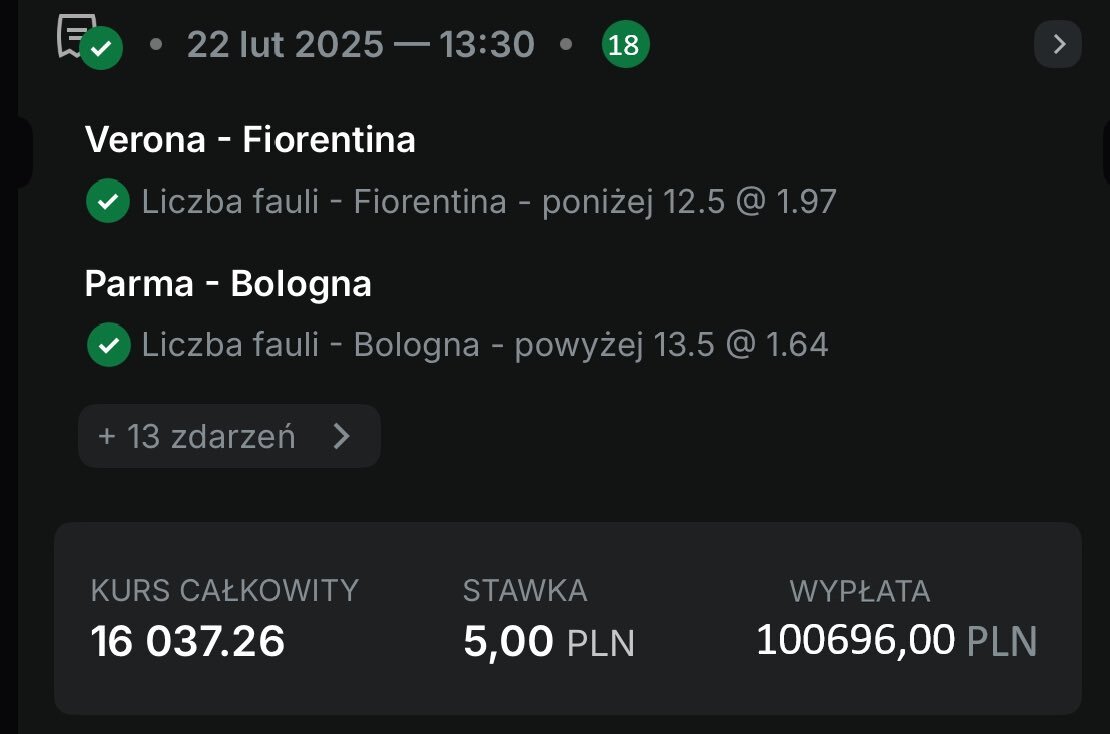Click the stake amount 5,00 PLN
Viewport: 1110px width, 734px height.
point(548,641)
